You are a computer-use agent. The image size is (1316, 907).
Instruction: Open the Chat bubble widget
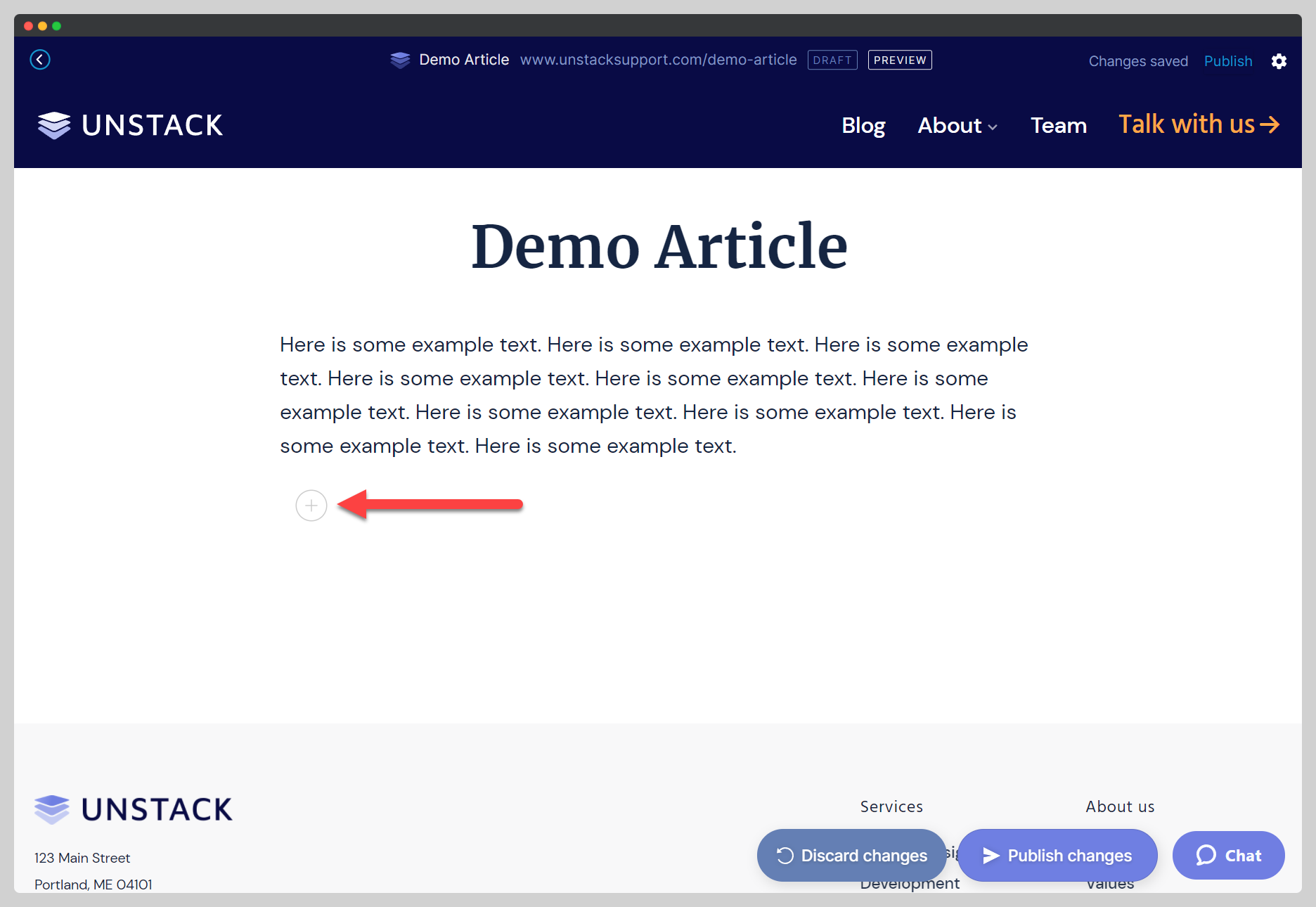click(1228, 855)
